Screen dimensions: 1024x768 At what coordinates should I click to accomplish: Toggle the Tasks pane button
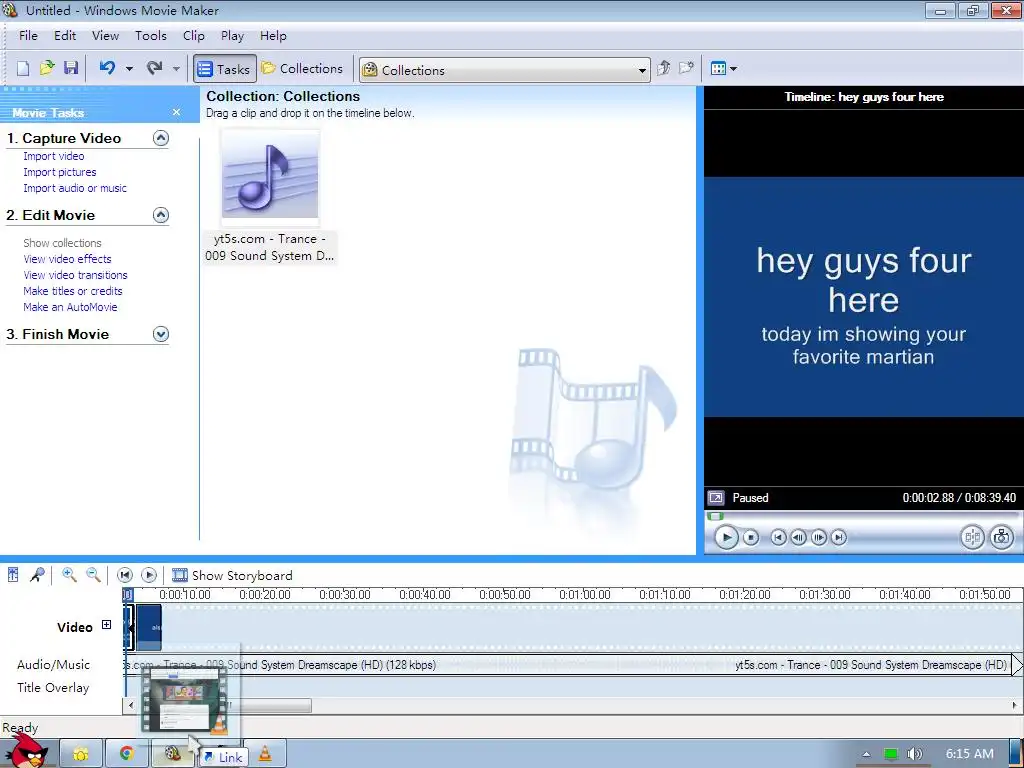(224, 69)
